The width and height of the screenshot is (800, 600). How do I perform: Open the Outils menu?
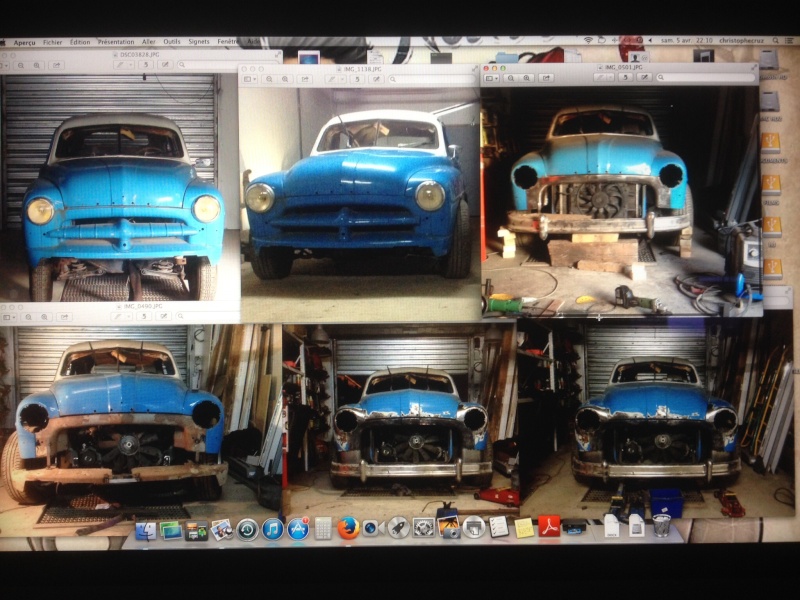tap(171, 42)
